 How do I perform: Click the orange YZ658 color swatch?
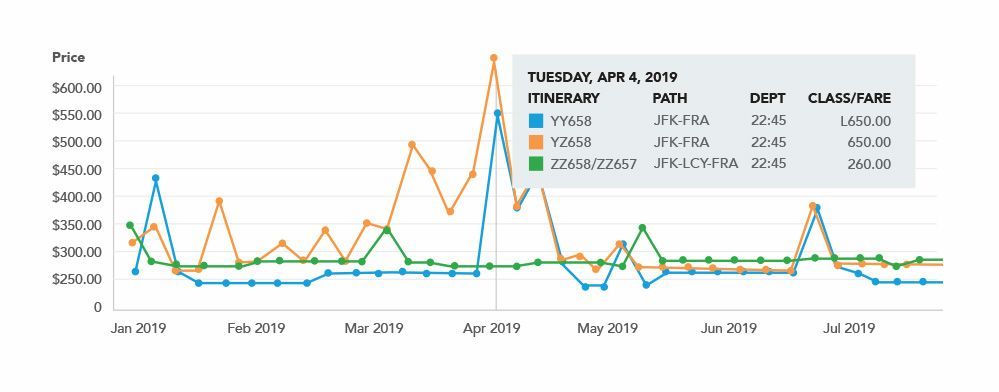pos(536,142)
